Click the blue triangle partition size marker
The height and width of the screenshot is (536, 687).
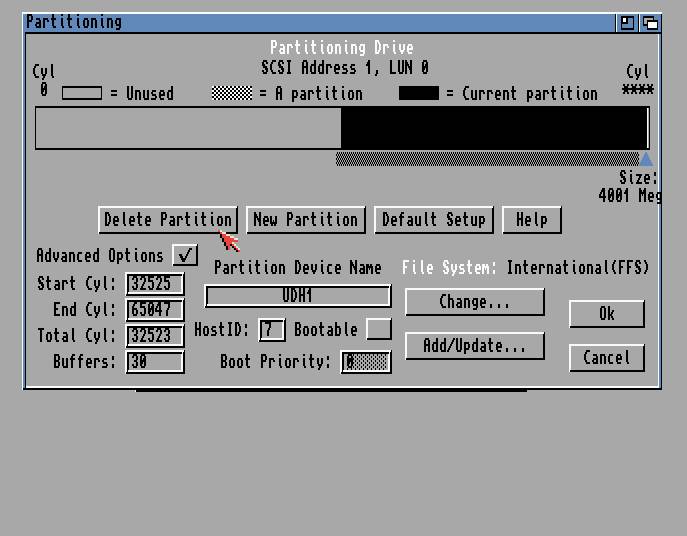(x=645, y=159)
